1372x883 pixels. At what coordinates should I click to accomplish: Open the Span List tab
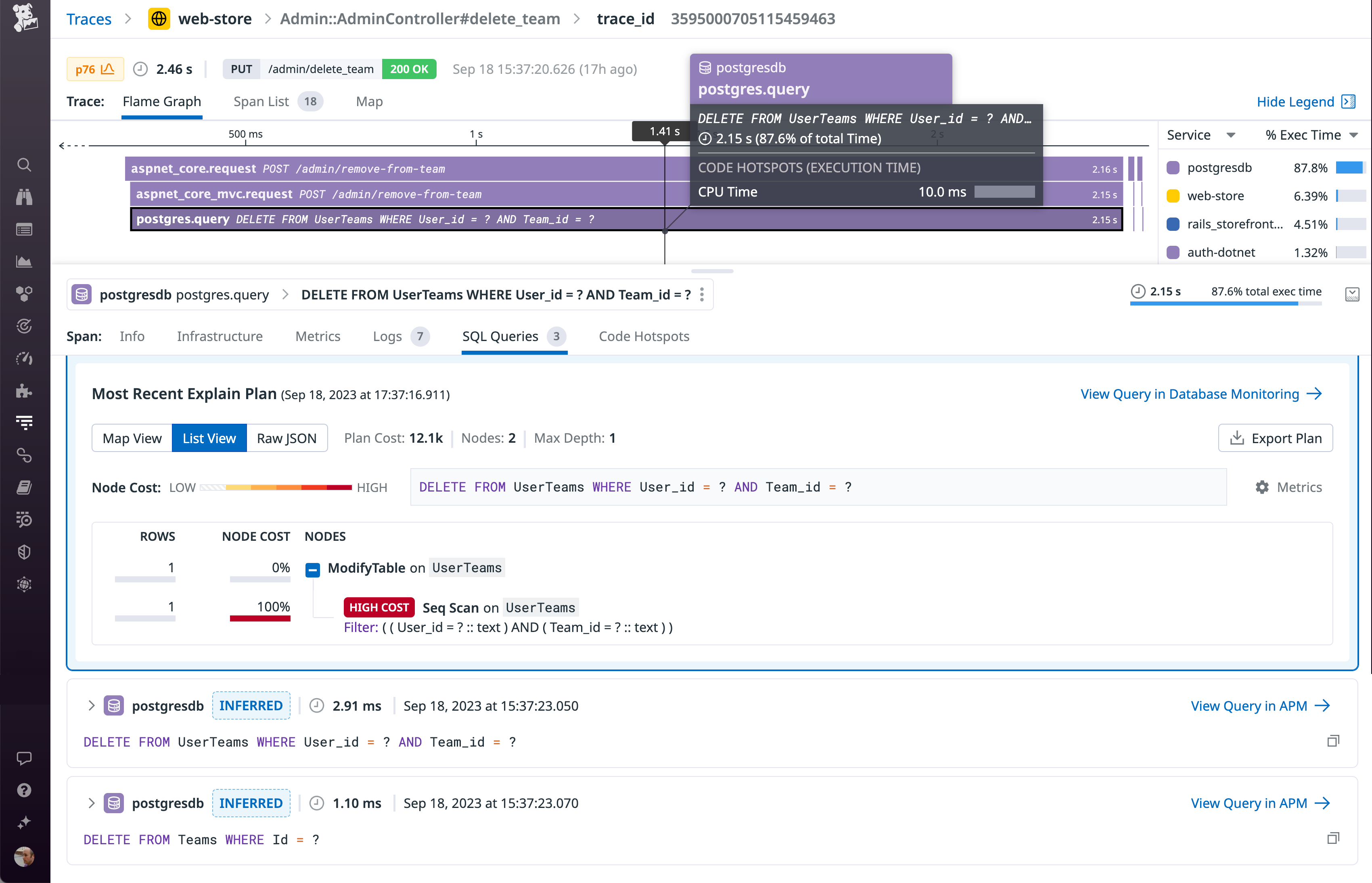261,101
